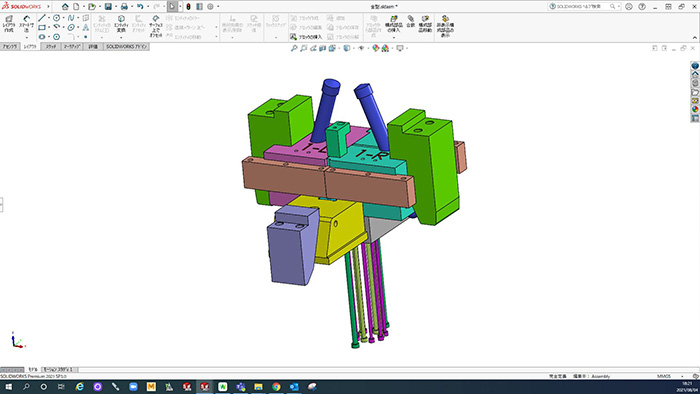Click the Rebuild traffic light icon
Screen dimensions: 700x394
click(x=188, y=7)
